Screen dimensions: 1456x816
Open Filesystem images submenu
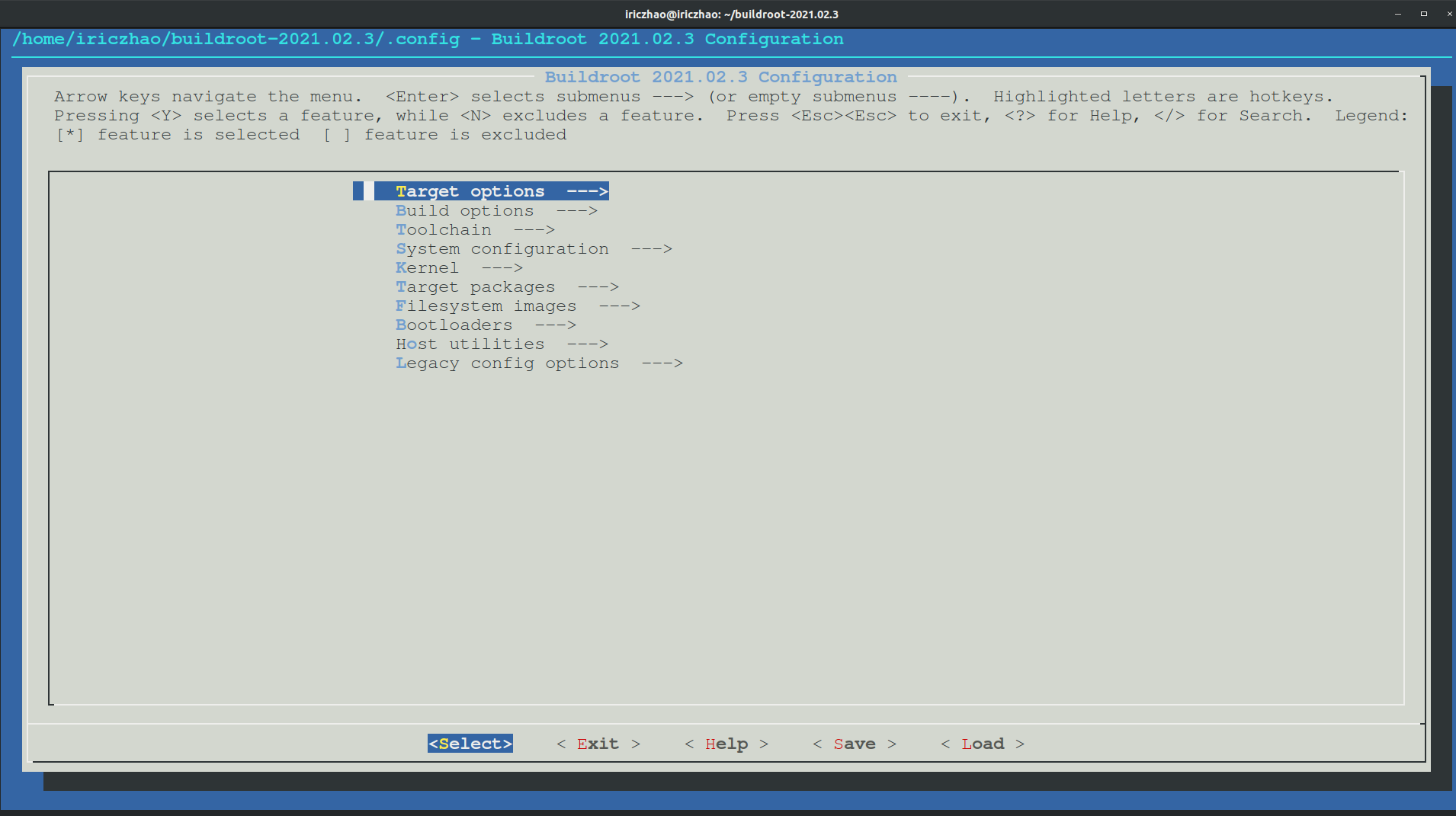coord(518,306)
